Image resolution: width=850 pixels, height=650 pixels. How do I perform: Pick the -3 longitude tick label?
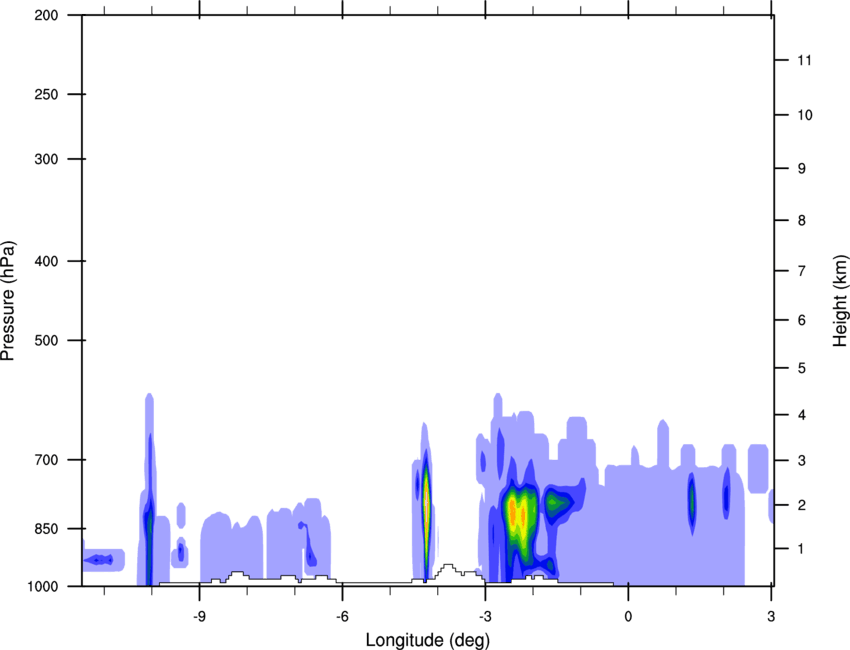coord(485,616)
